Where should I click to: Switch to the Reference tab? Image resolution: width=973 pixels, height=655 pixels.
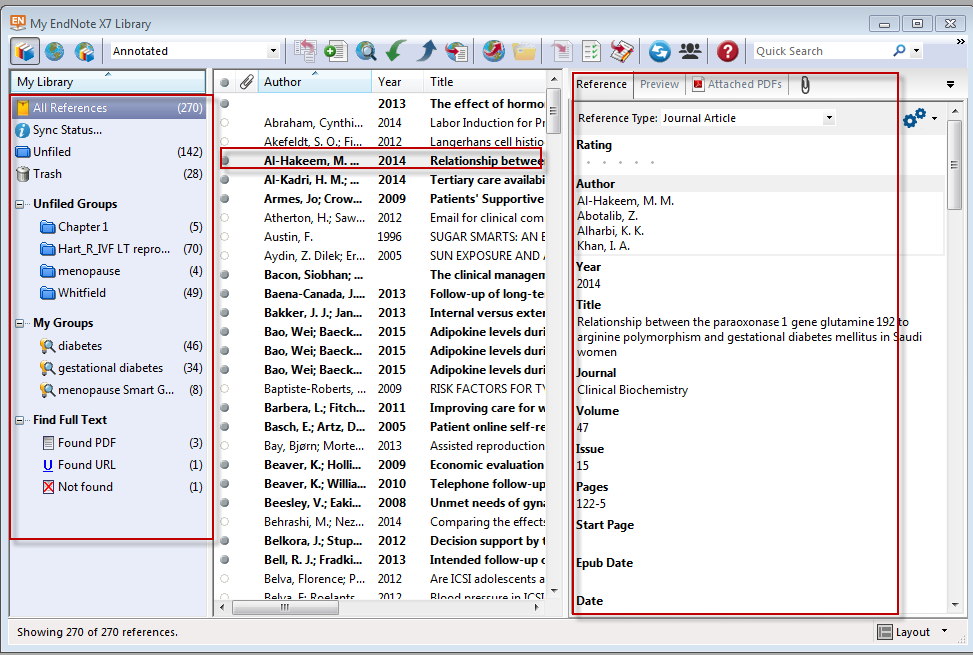[x=601, y=84]
